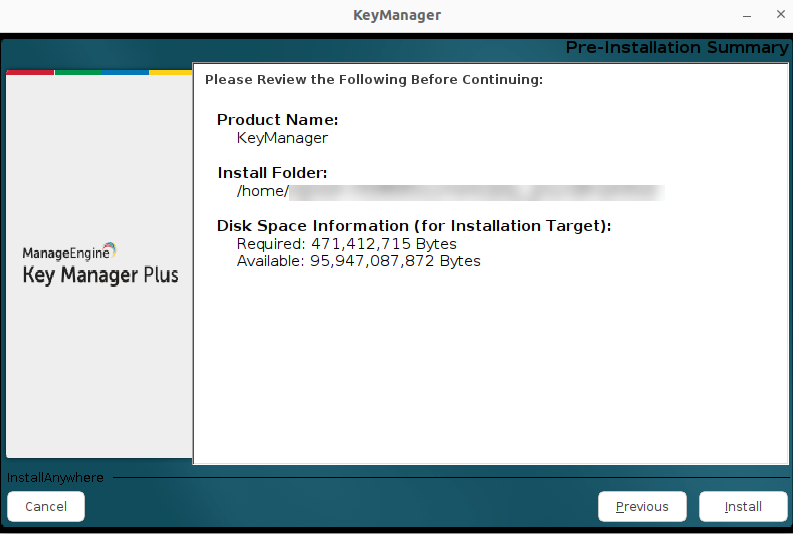Select the 'KeyManager' product name value
Viewport: 793px width, 534px height.
[x=282, y=138]
